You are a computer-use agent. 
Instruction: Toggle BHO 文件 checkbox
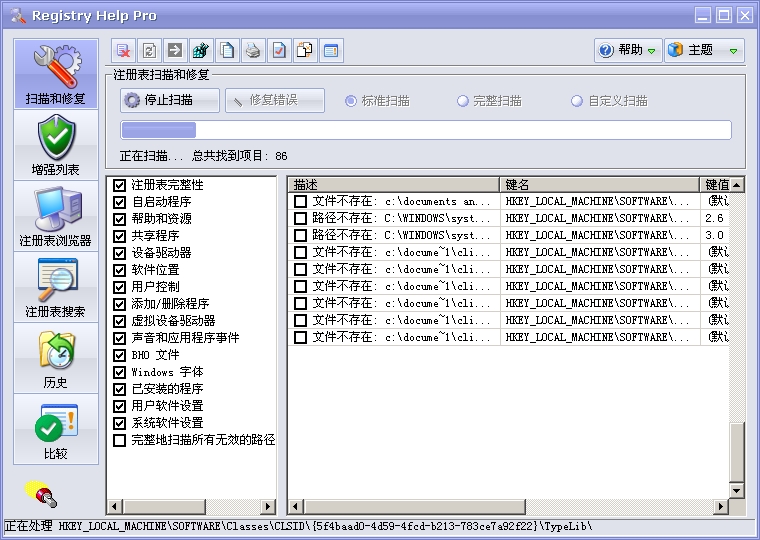tap(119, 355)
